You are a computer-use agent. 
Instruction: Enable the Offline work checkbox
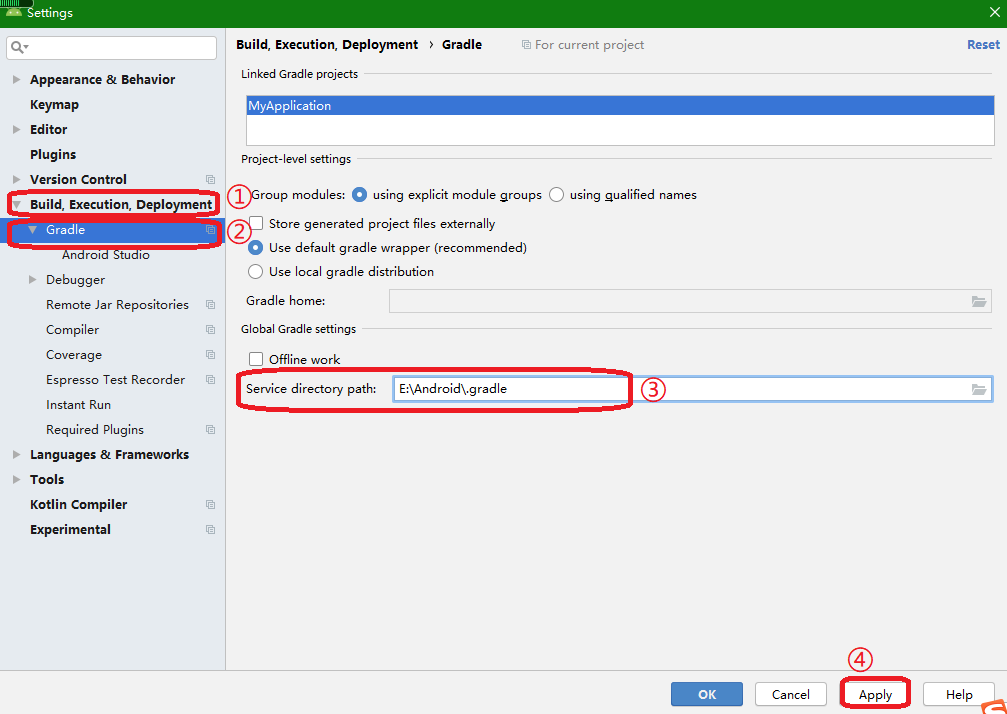click(x=256, y=360)
